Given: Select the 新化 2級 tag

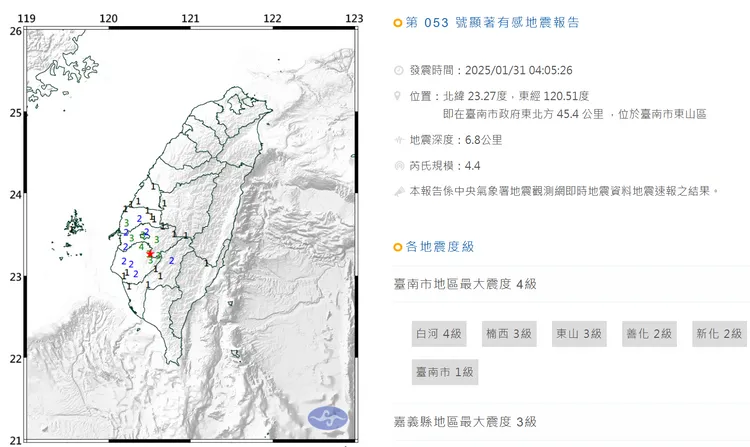Looking at the screenshot, I should point(719,334).
